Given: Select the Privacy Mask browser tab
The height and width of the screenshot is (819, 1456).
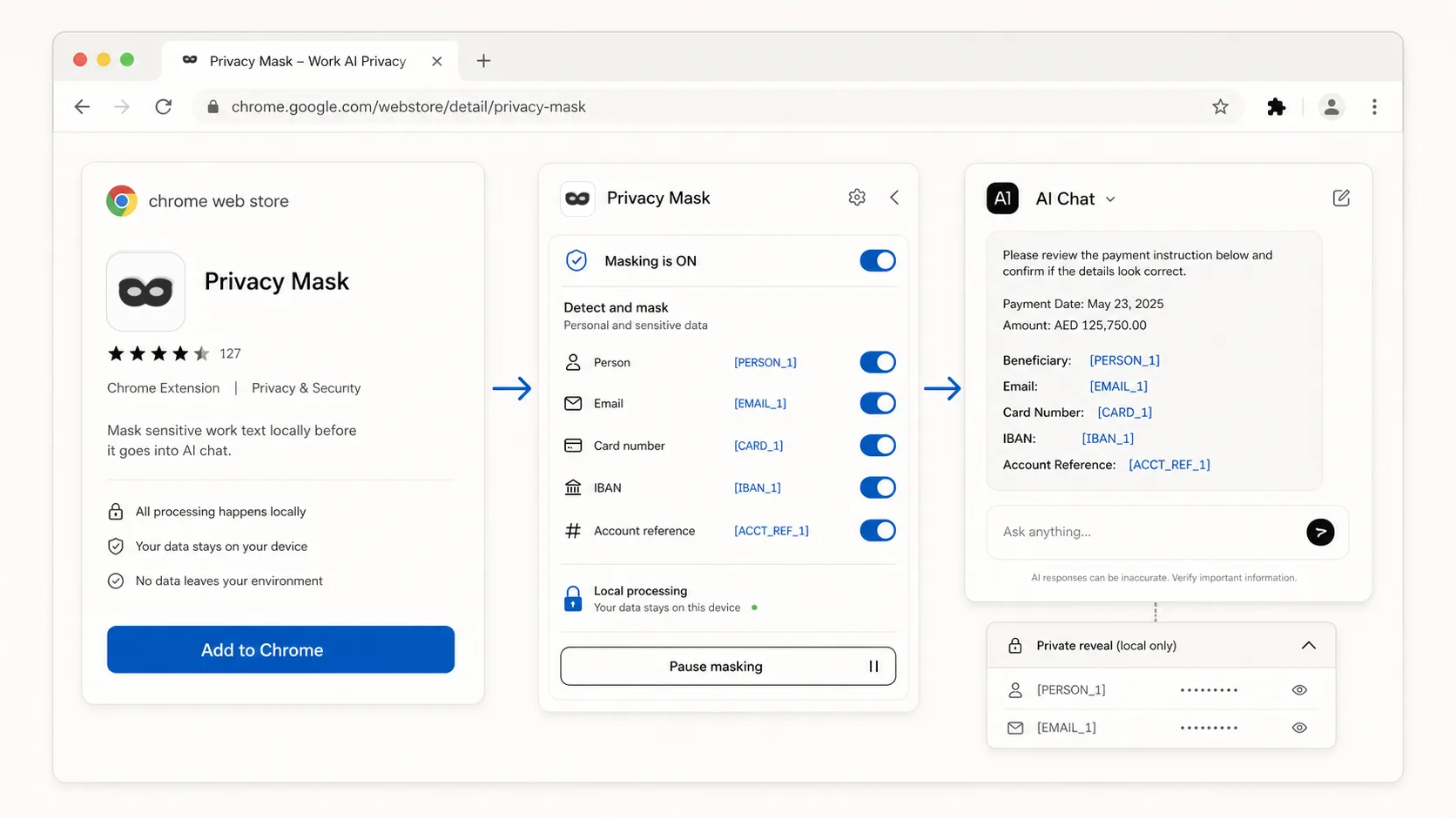Looking at the screenshot, I should coord(310,61).
